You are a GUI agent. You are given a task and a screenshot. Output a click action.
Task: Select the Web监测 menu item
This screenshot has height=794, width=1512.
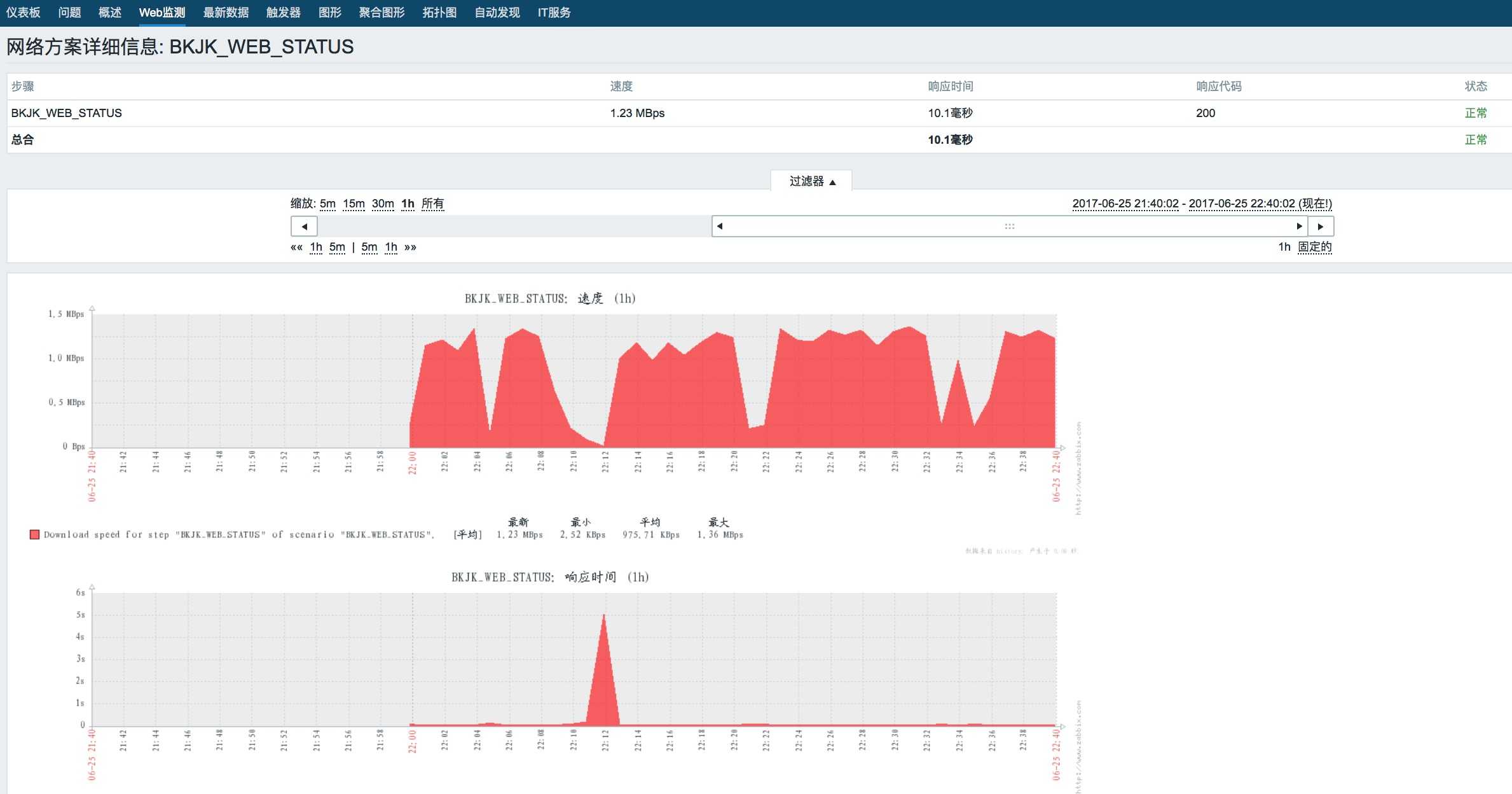(x=162, y=13)
